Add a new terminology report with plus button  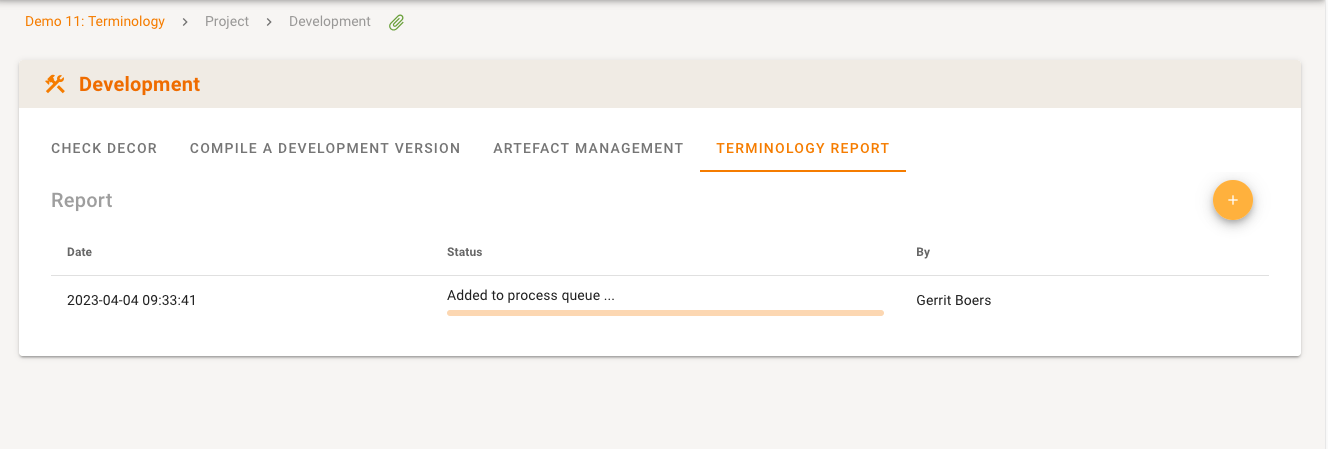pos(1232,200)
